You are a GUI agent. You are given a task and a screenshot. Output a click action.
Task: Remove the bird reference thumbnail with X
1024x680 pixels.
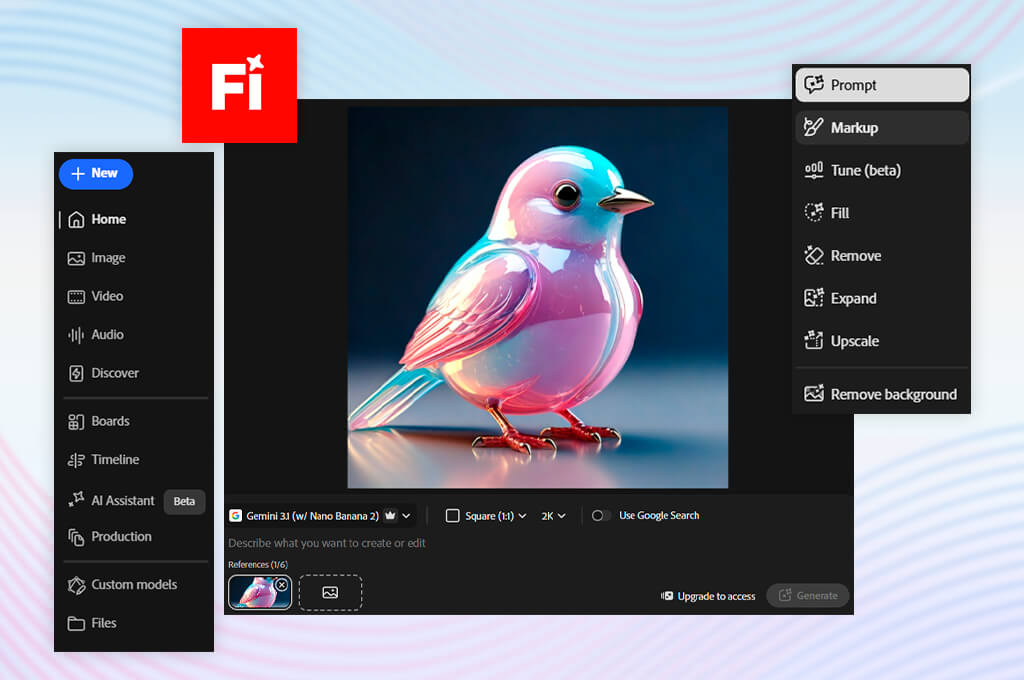point(281,585)
